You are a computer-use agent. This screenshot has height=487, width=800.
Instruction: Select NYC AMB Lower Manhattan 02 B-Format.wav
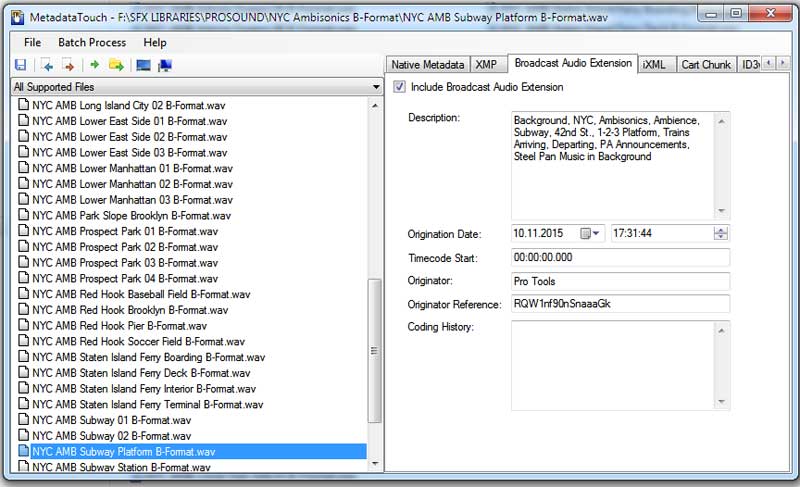(x=132, y=184)
